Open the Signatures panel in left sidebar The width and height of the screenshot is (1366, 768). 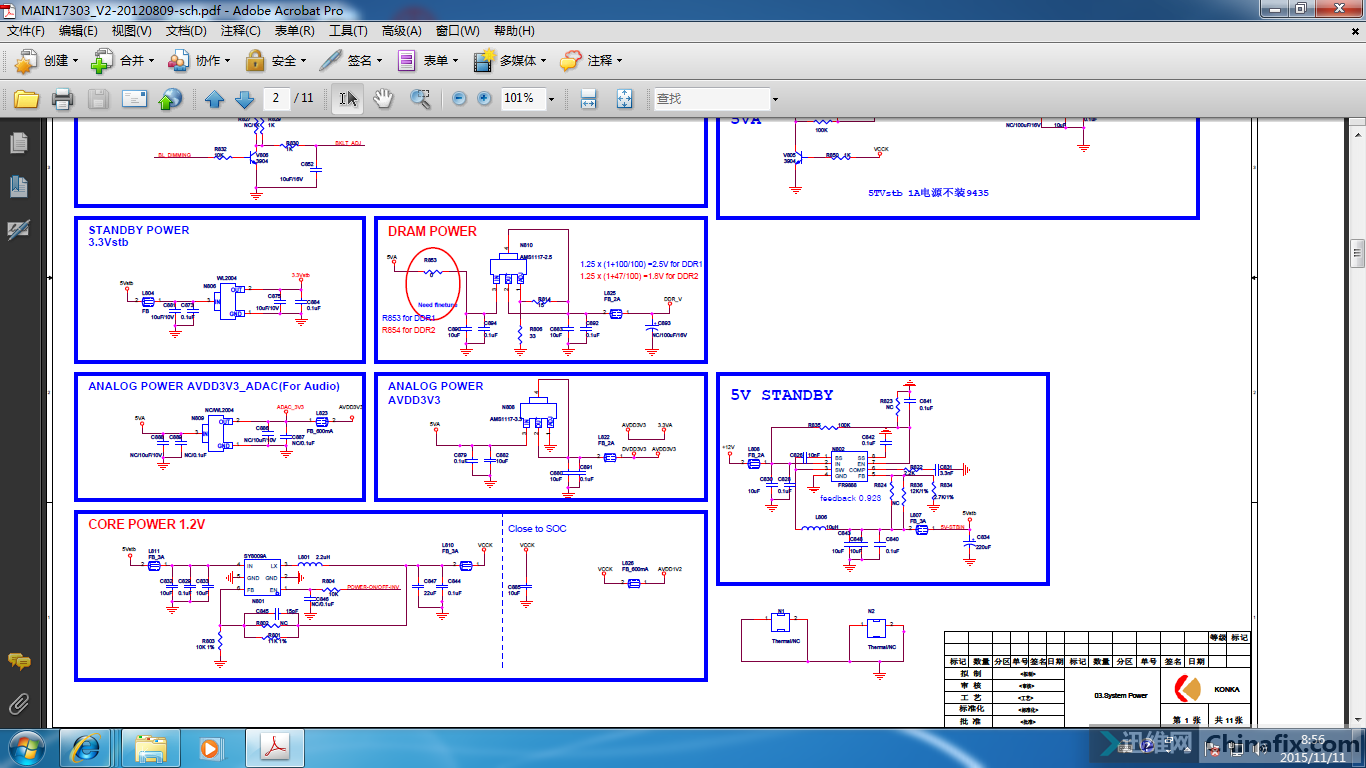[18, 230]
